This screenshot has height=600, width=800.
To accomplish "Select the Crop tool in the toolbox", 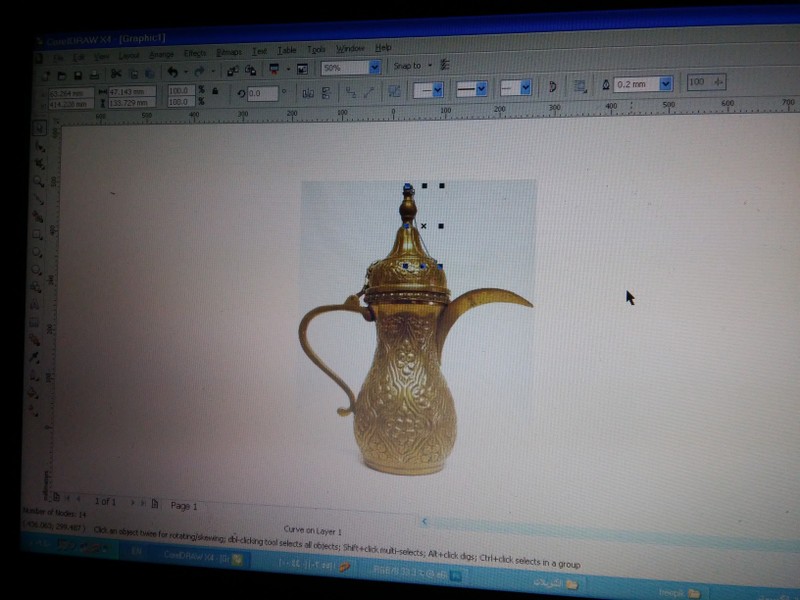I will tap(38, 164).
